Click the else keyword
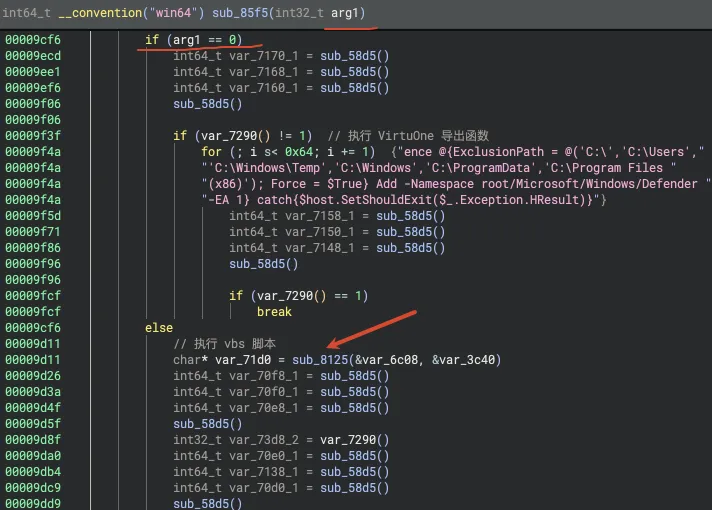Image resolution: width=712 pixels, height=510 pixels. (x=159, y=327)
